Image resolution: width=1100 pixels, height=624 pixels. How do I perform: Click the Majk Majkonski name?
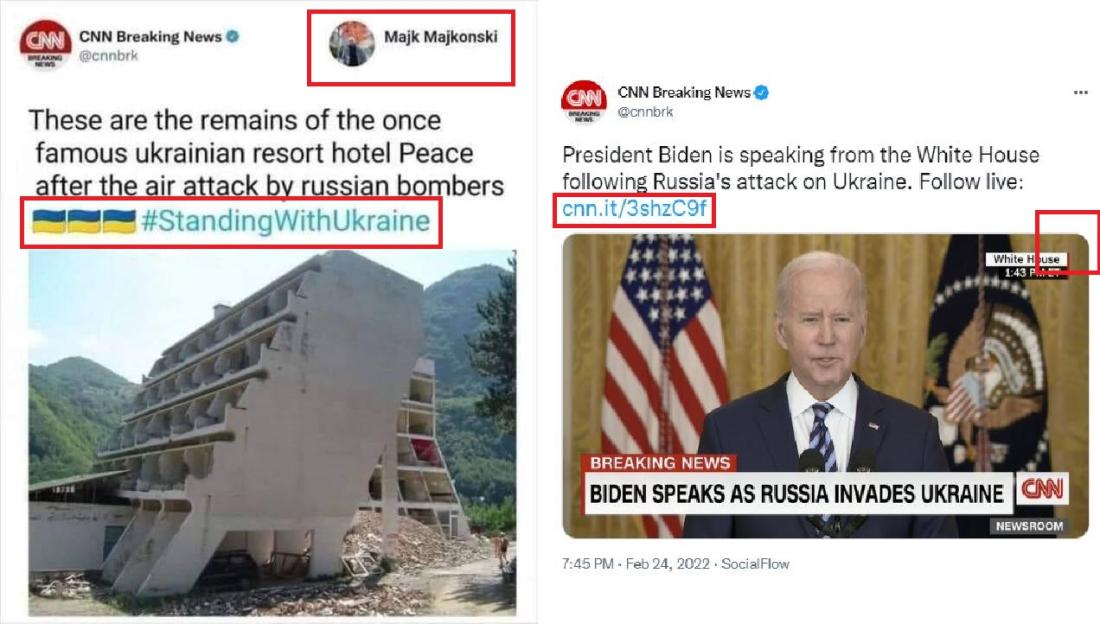point(441,36)
